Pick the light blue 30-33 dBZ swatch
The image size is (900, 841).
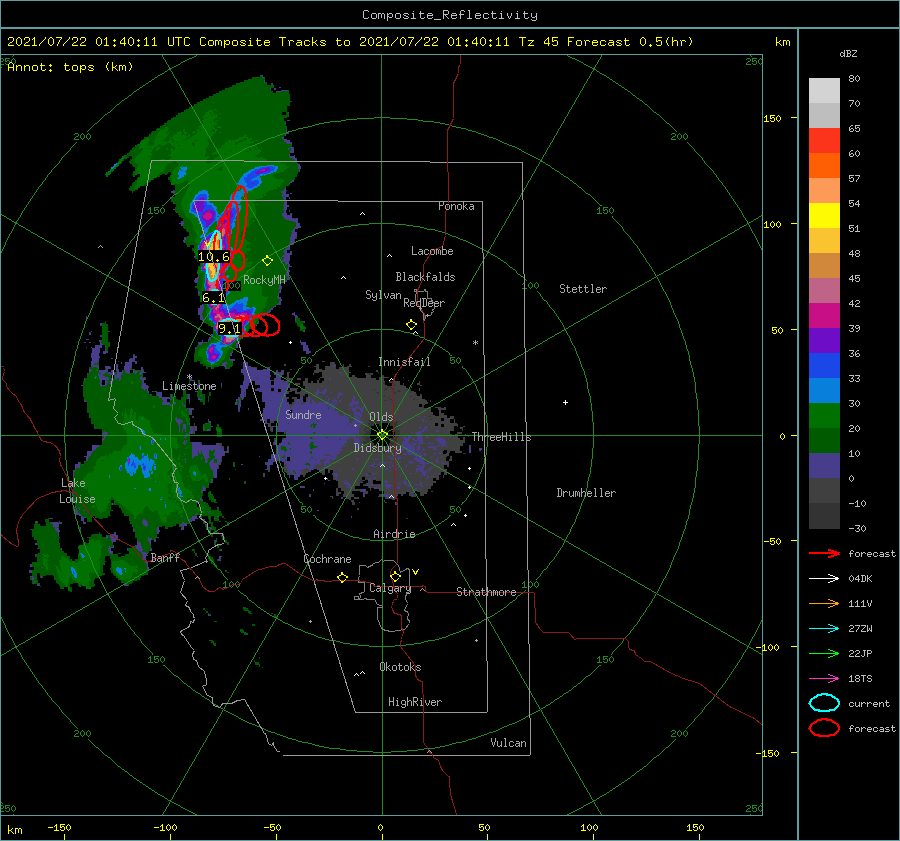pos(824,390)
